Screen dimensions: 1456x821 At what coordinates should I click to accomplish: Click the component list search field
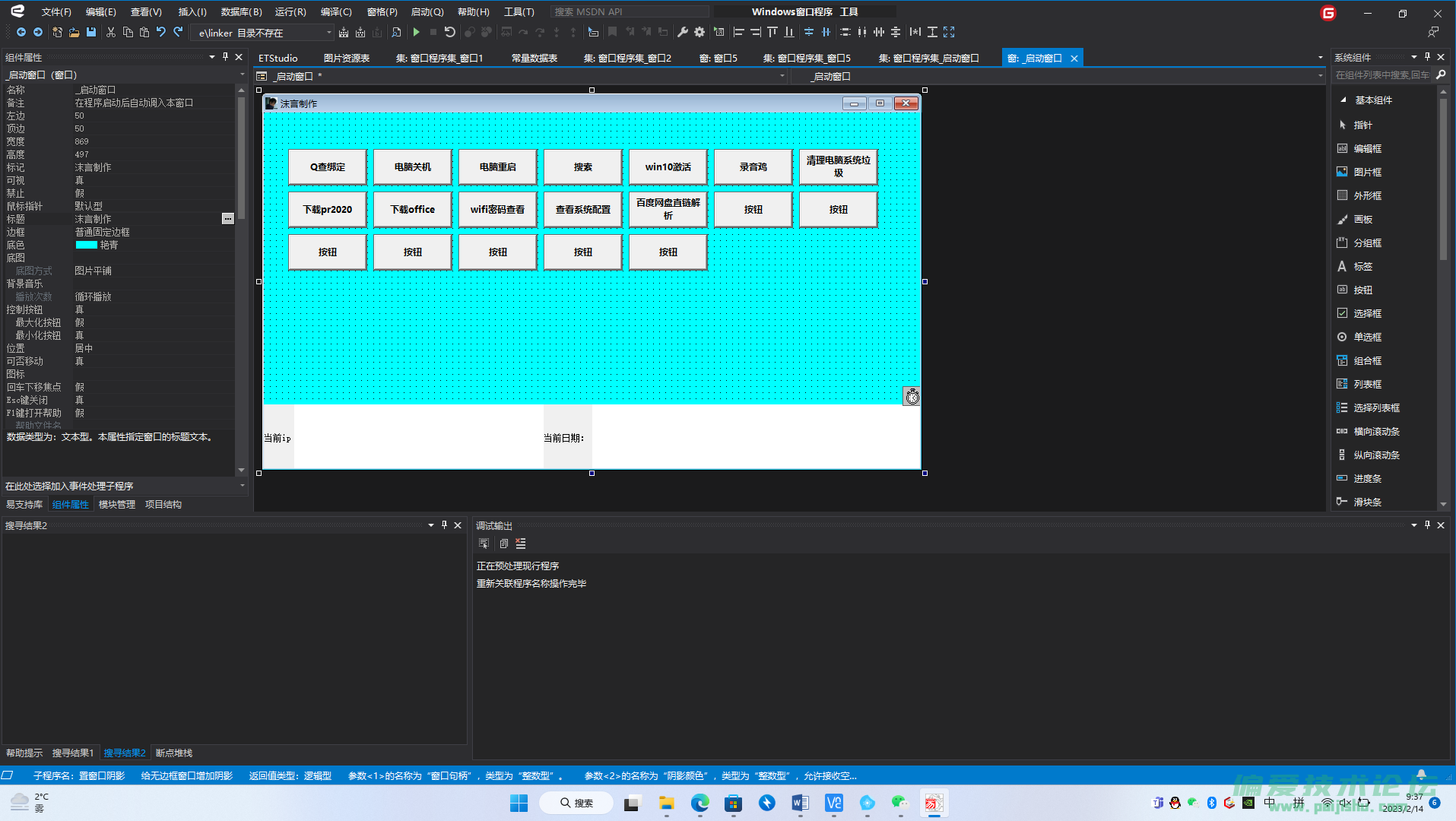1382,74
